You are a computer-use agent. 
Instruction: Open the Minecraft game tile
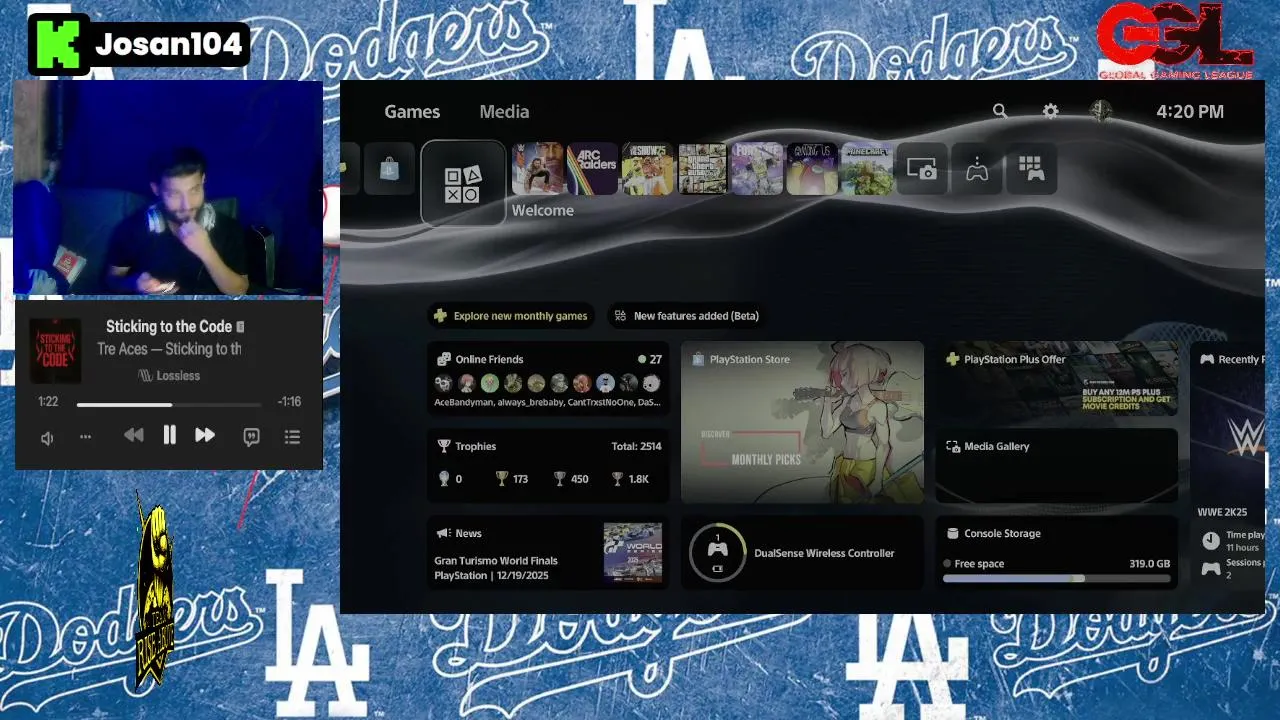tap(866, 169)
